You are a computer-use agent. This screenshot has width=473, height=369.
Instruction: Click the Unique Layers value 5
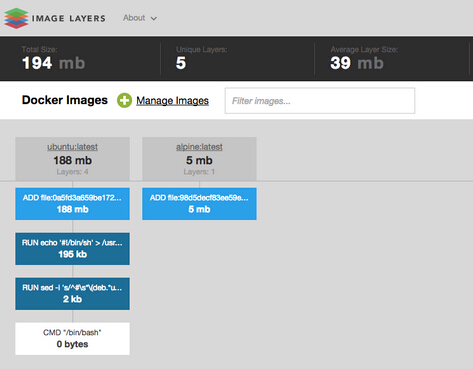point(181,63)
